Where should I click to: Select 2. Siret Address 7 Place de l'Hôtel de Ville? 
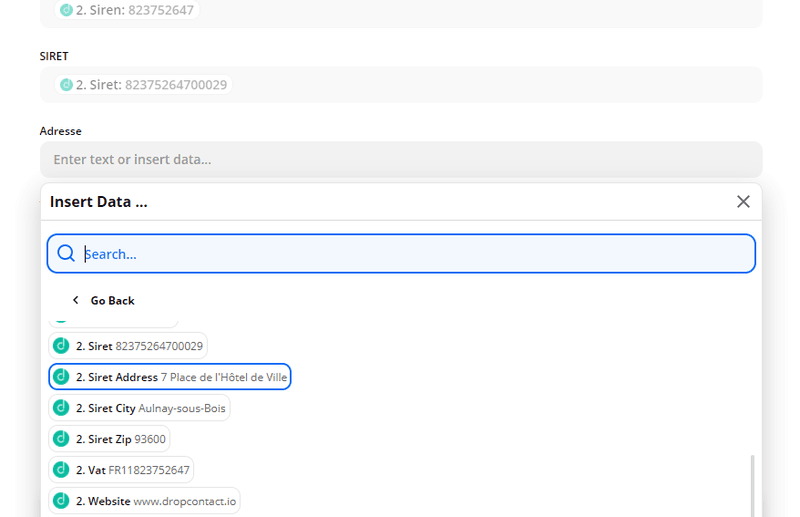click(x=170, y=377)
